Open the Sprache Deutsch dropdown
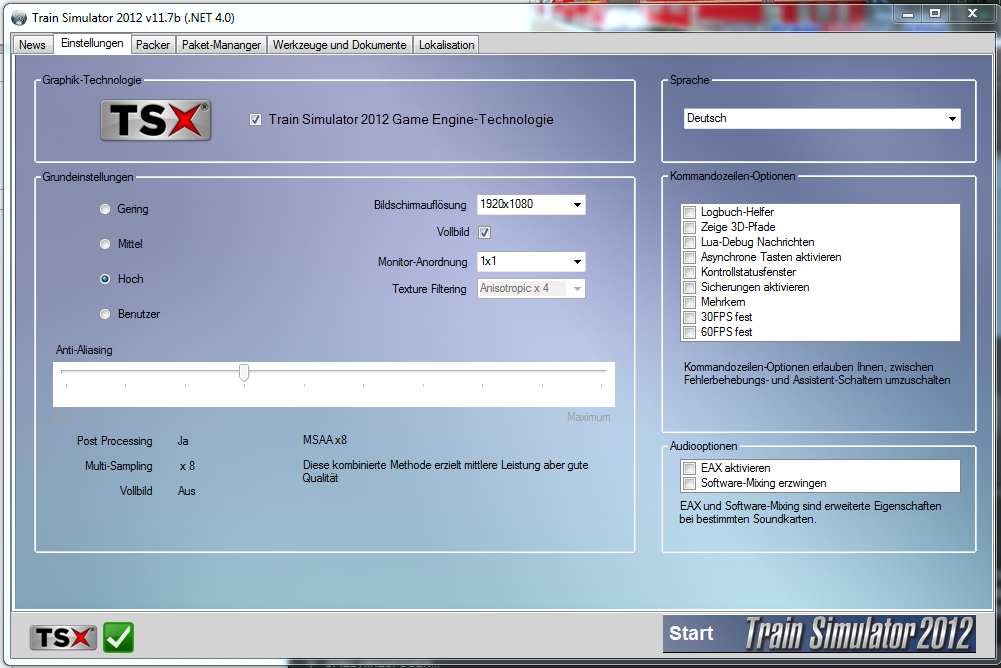The height and width of the screenshot is (668, 1001). (822, 119)
